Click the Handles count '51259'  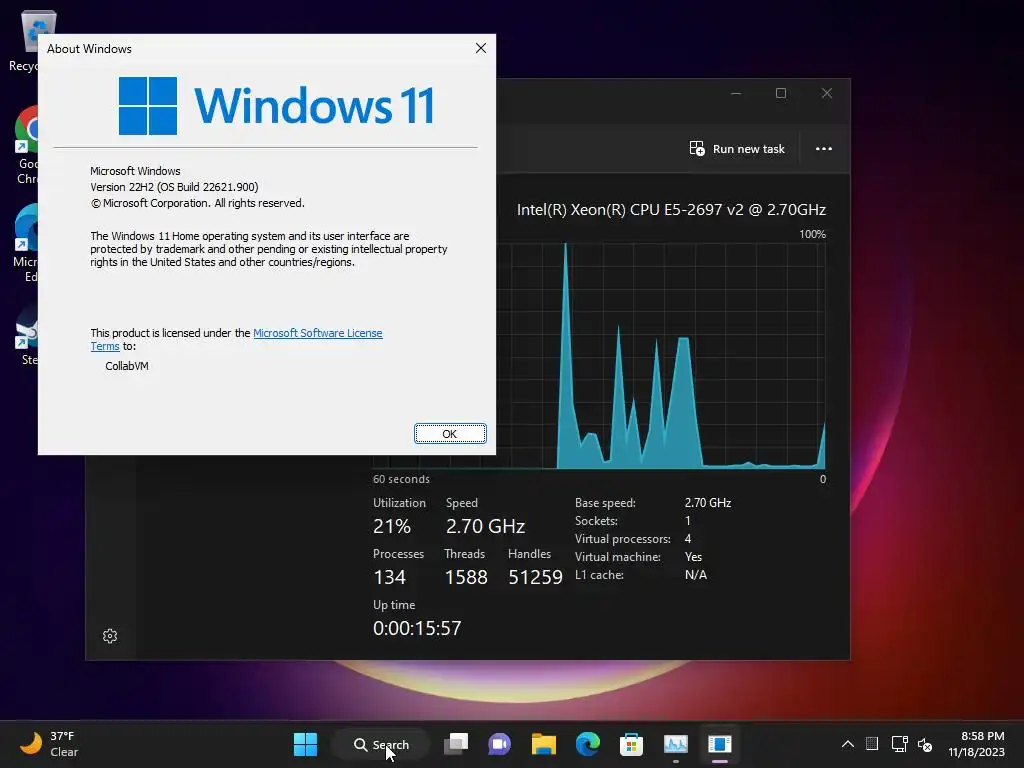pos(536,577)
